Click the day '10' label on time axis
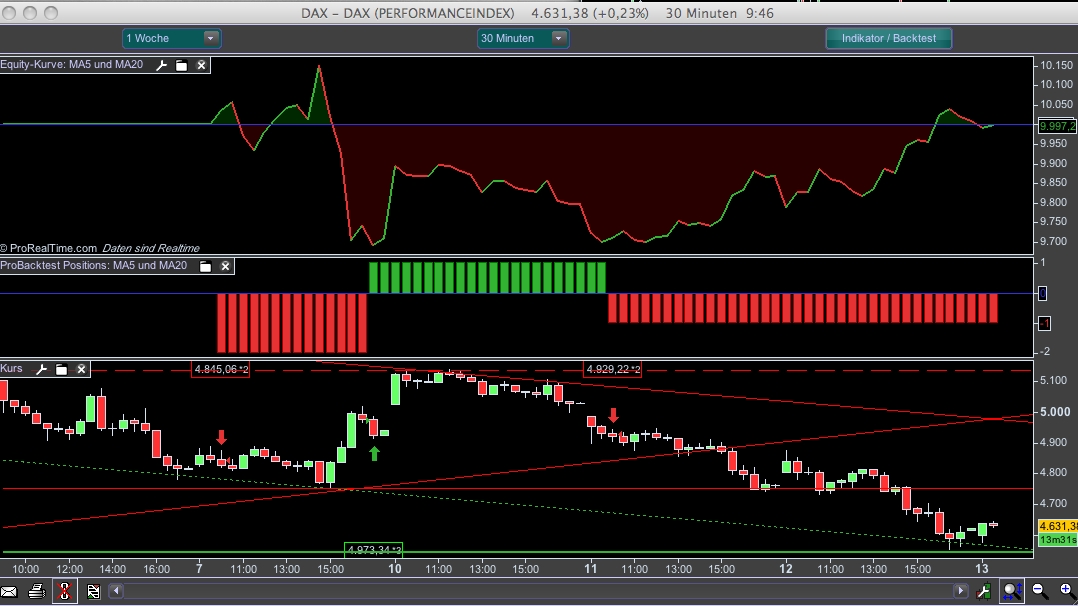Image resolution: width=1078 pixels, height=606 pixels. [x=395, y=569]
